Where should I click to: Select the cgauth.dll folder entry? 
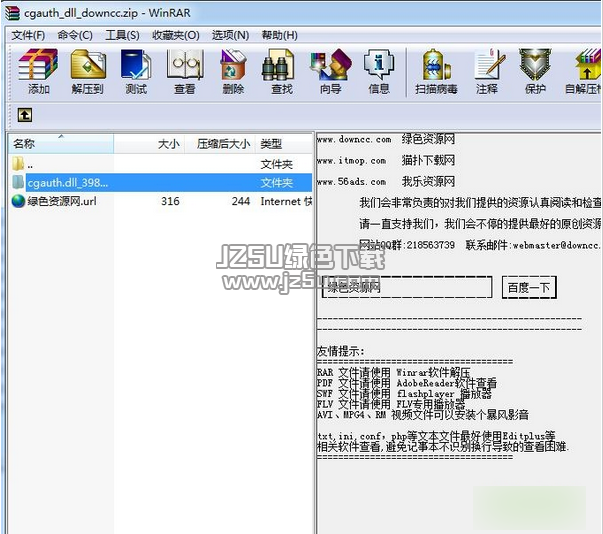pyautogui.click(x=66, y=182)
